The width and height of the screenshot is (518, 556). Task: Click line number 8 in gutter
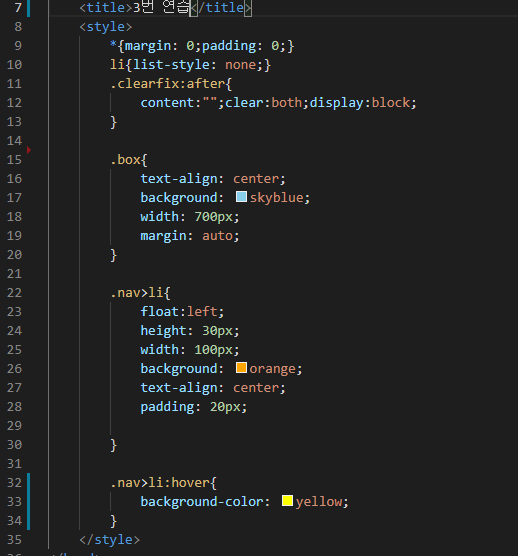click(x=18, y=27)
